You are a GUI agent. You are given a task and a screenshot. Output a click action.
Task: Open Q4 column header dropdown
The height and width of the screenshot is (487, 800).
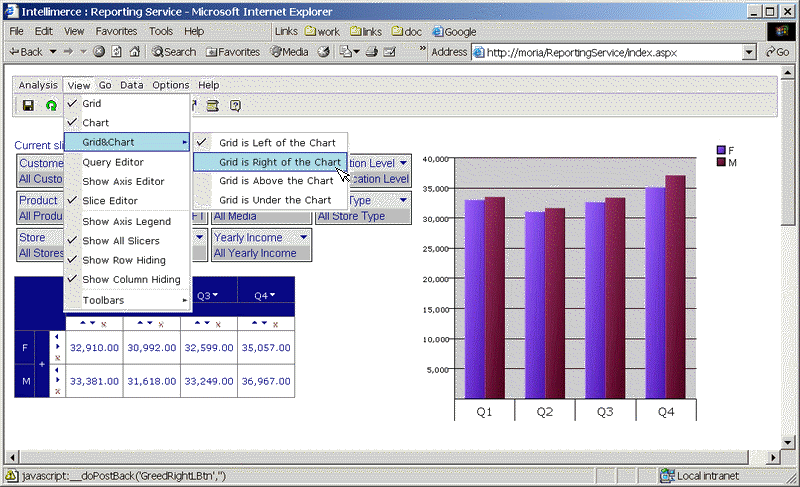coord(272,295)
